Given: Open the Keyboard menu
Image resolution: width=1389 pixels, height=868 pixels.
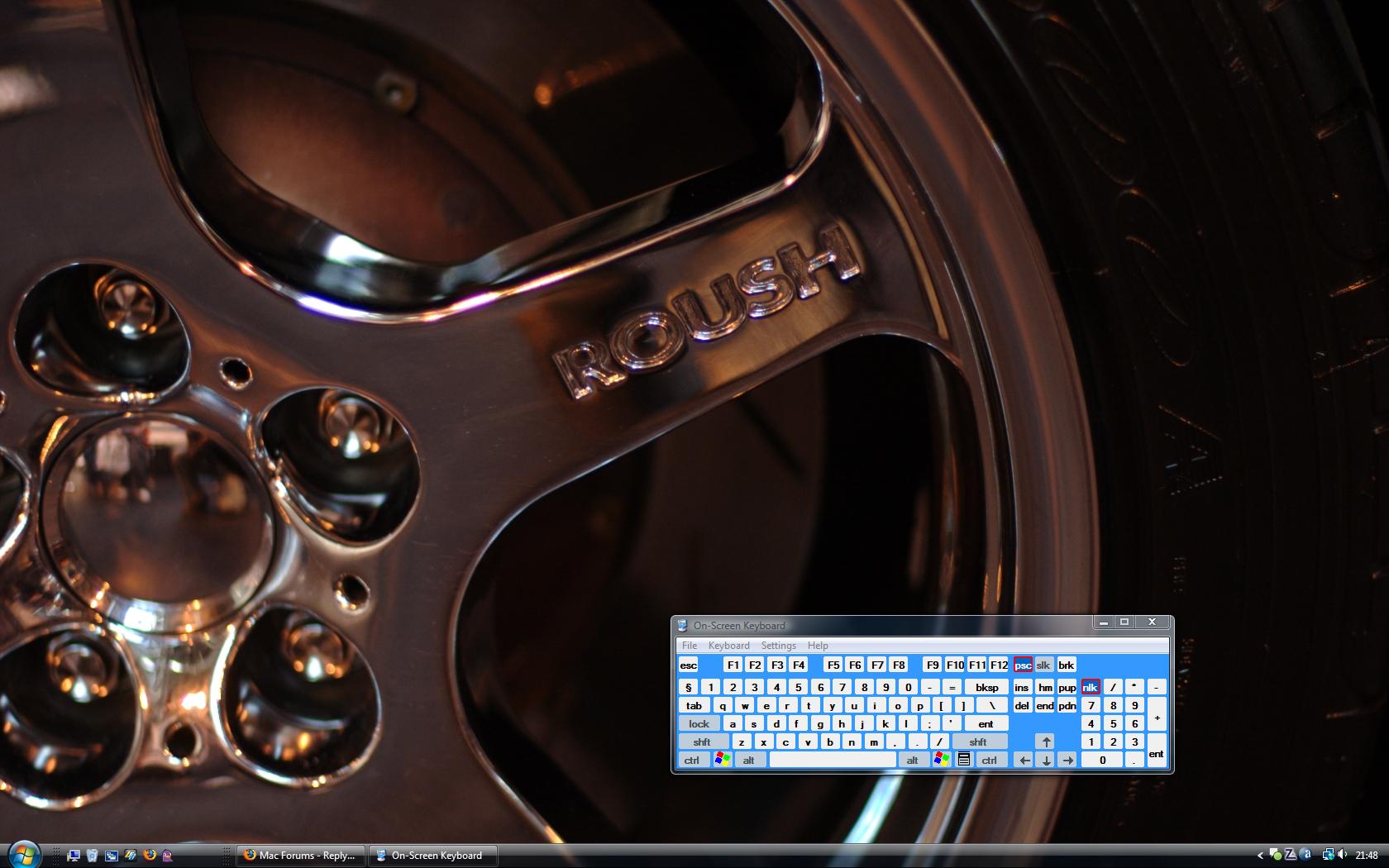Looking at the screenshot, I should 728,646.
